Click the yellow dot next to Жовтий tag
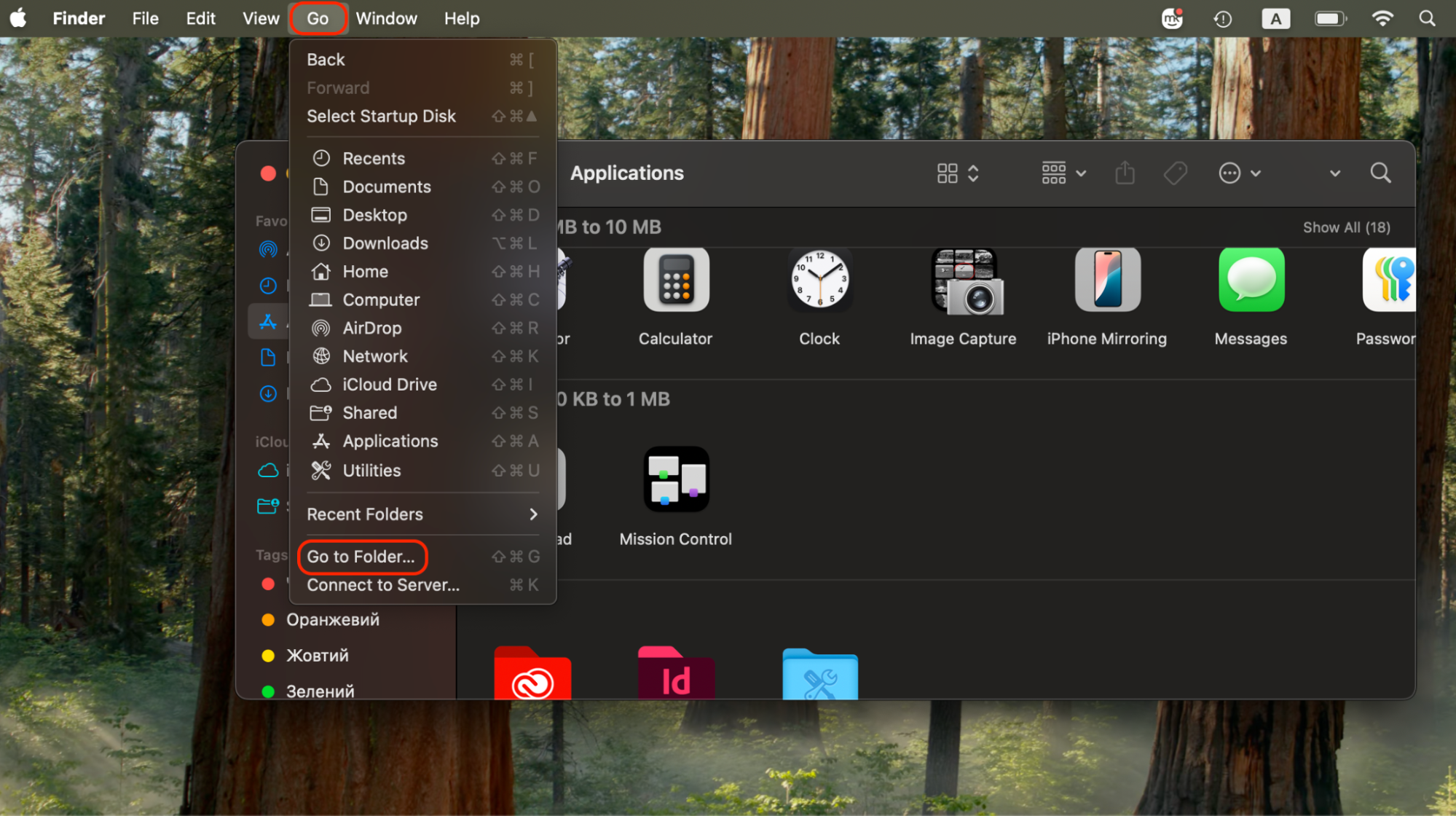This screenshot has width=1456, height=816. click(x=267, y=655)
